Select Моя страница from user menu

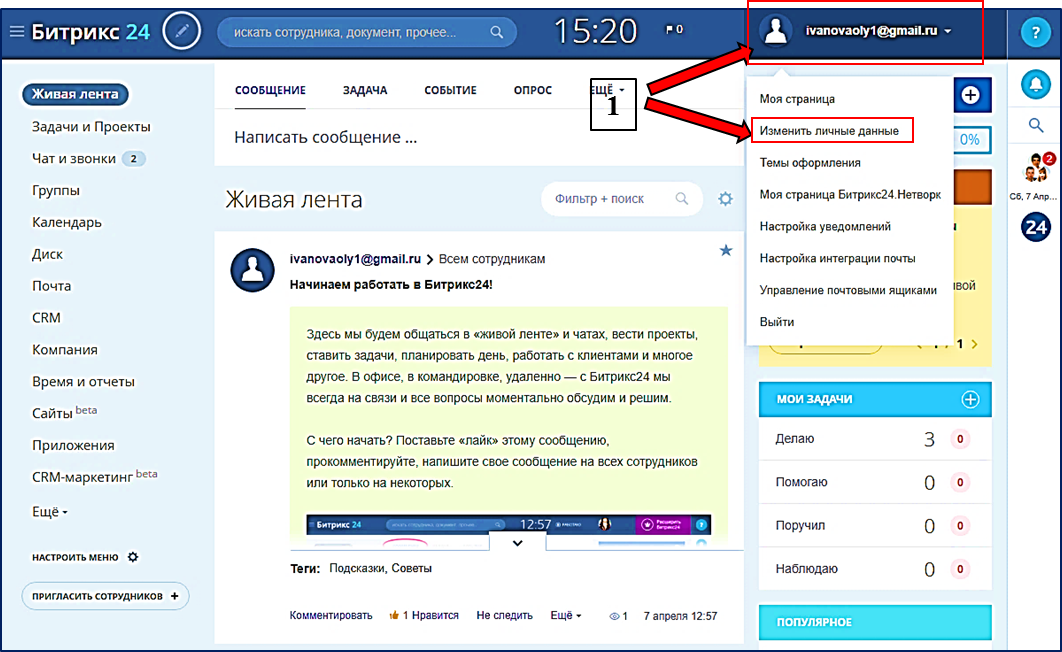(x=797, y=99)
